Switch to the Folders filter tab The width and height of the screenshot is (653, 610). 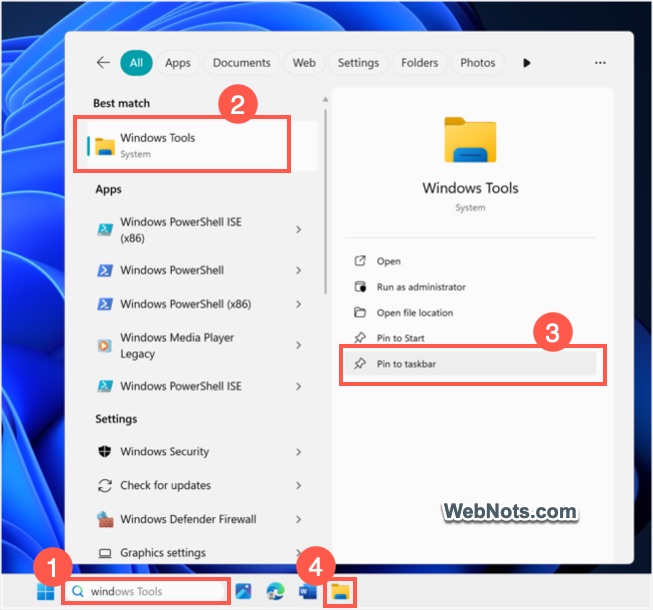coord(419,63)
